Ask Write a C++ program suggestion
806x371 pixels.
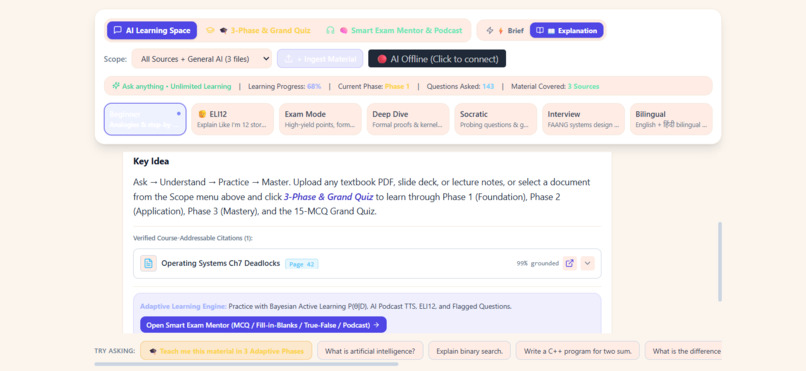point(578,351)
